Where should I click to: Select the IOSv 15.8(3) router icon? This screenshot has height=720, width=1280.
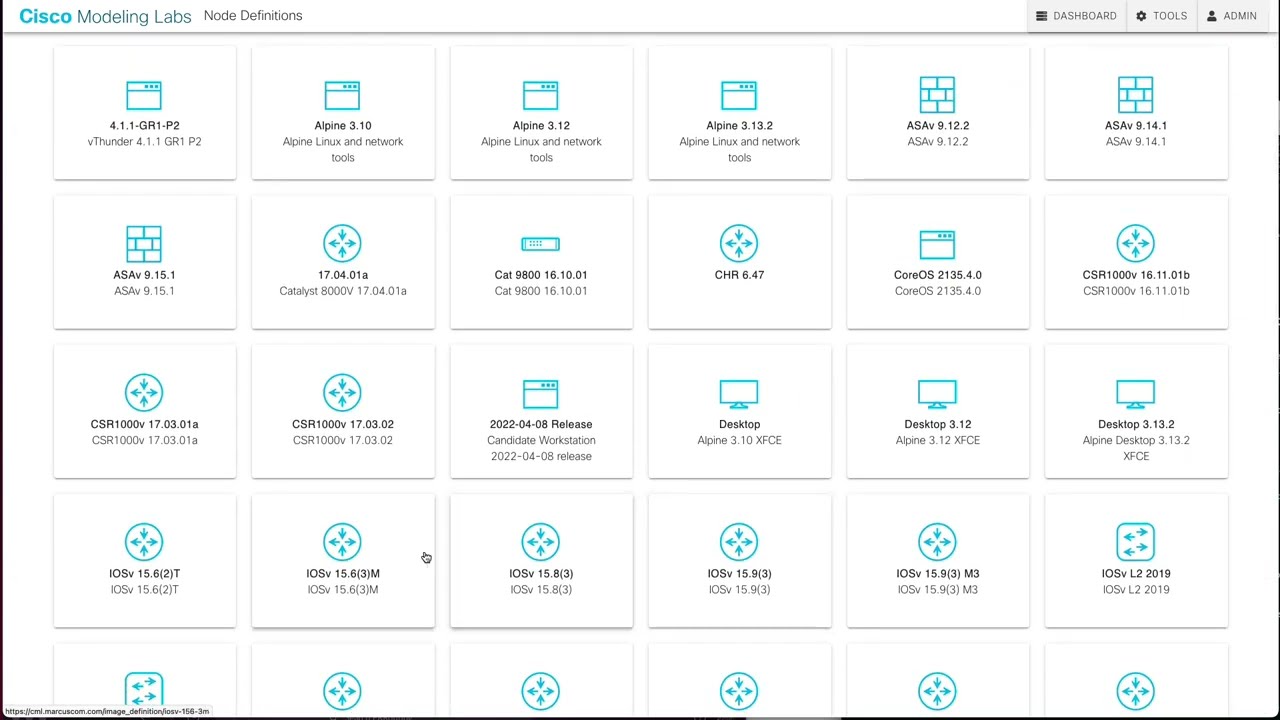click(541, 542)
